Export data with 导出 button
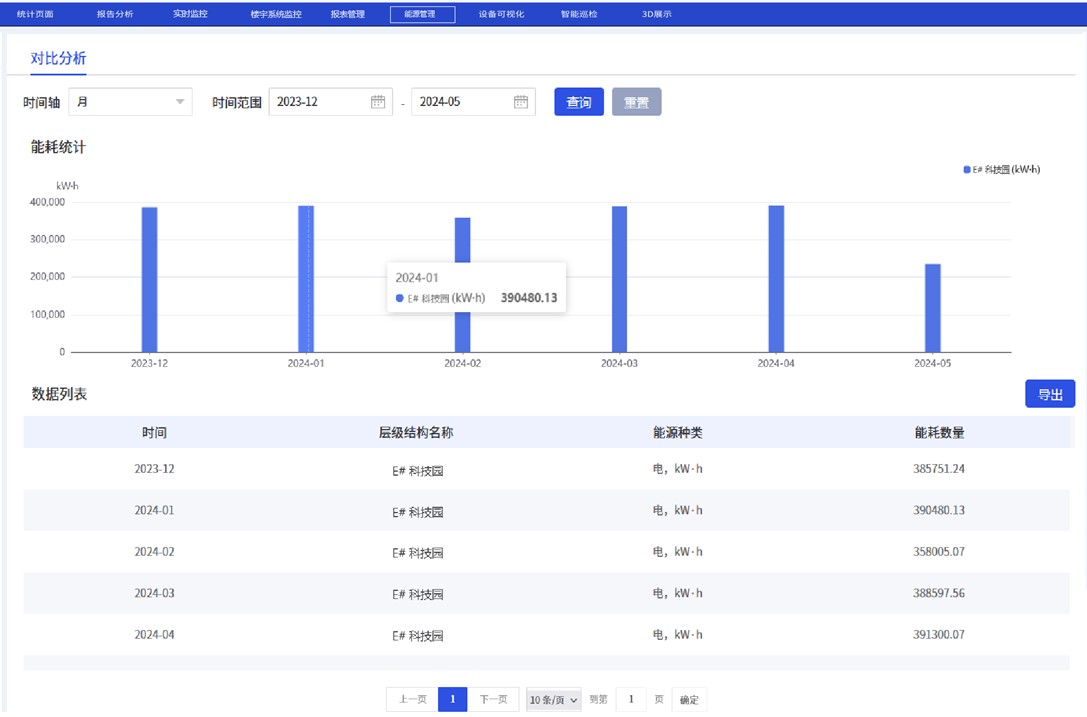1087x717 pixels. pyautogui.click(x=1050, y=394)
